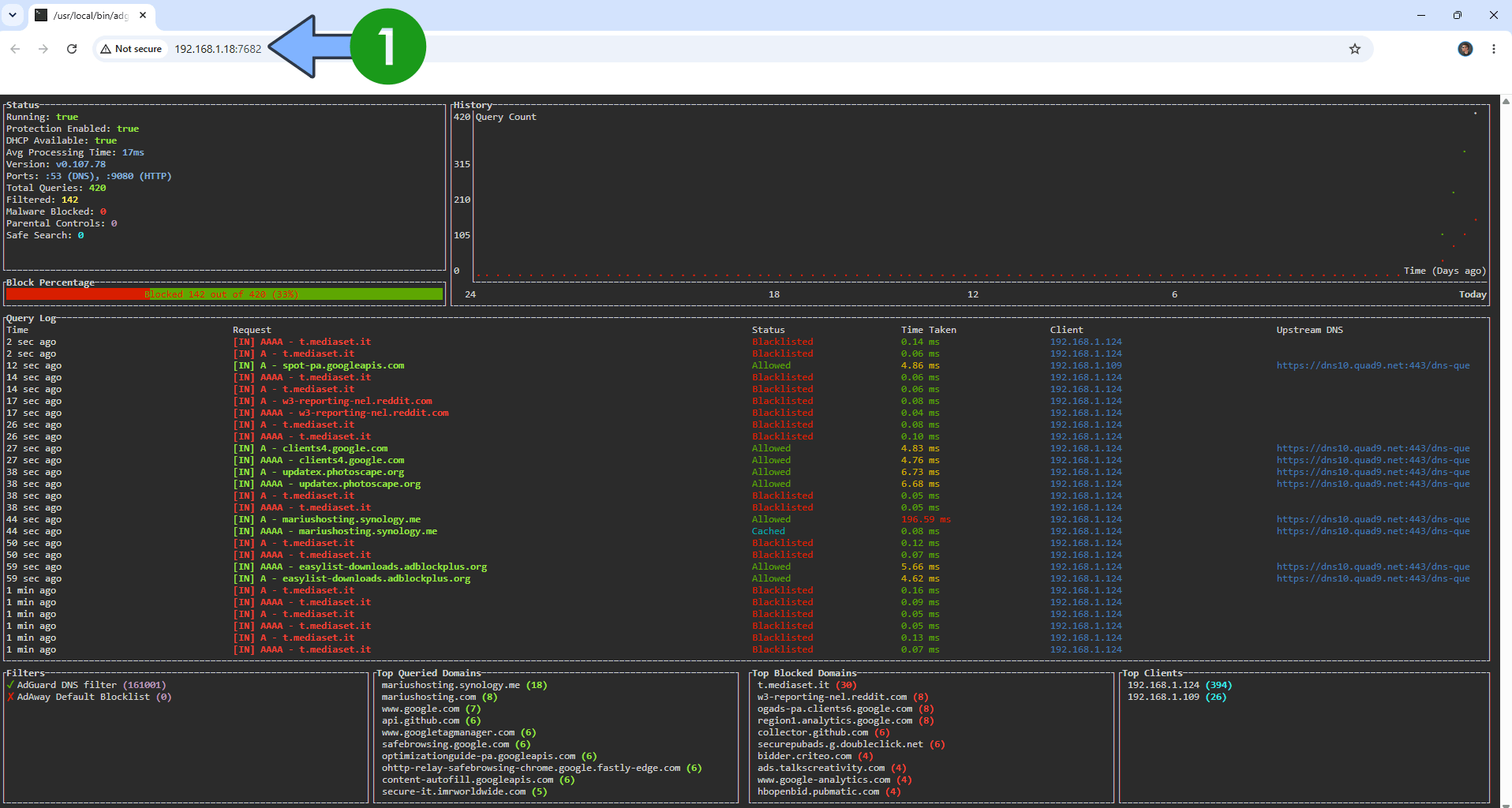Click the Cached status entry
This screenshot has width=1512, height=808.
coord(769,531)
